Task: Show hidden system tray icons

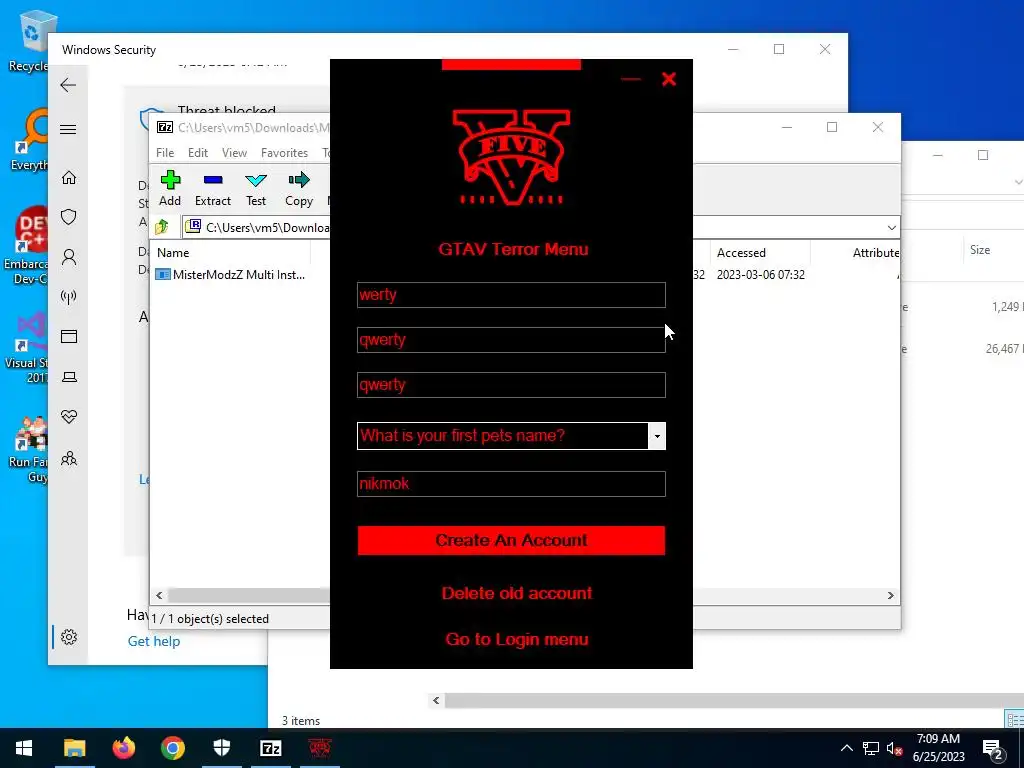Action: click(x=846, y=748)
